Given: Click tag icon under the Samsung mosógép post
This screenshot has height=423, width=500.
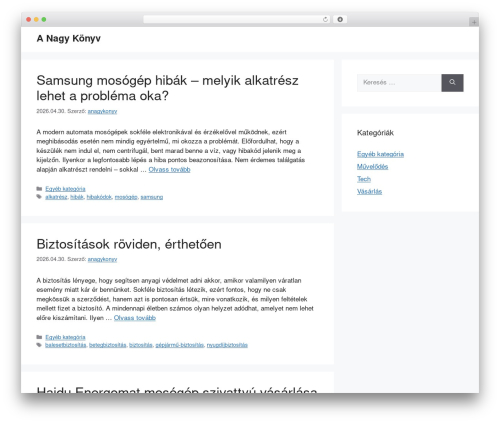Looking at the screenshot, I should [x=39, y=197].
